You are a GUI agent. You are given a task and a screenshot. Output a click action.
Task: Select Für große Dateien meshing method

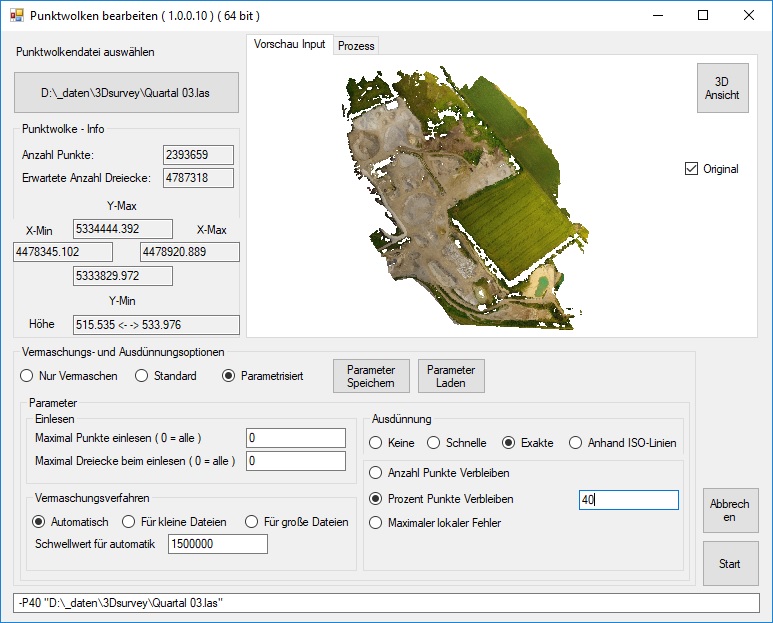253,521
